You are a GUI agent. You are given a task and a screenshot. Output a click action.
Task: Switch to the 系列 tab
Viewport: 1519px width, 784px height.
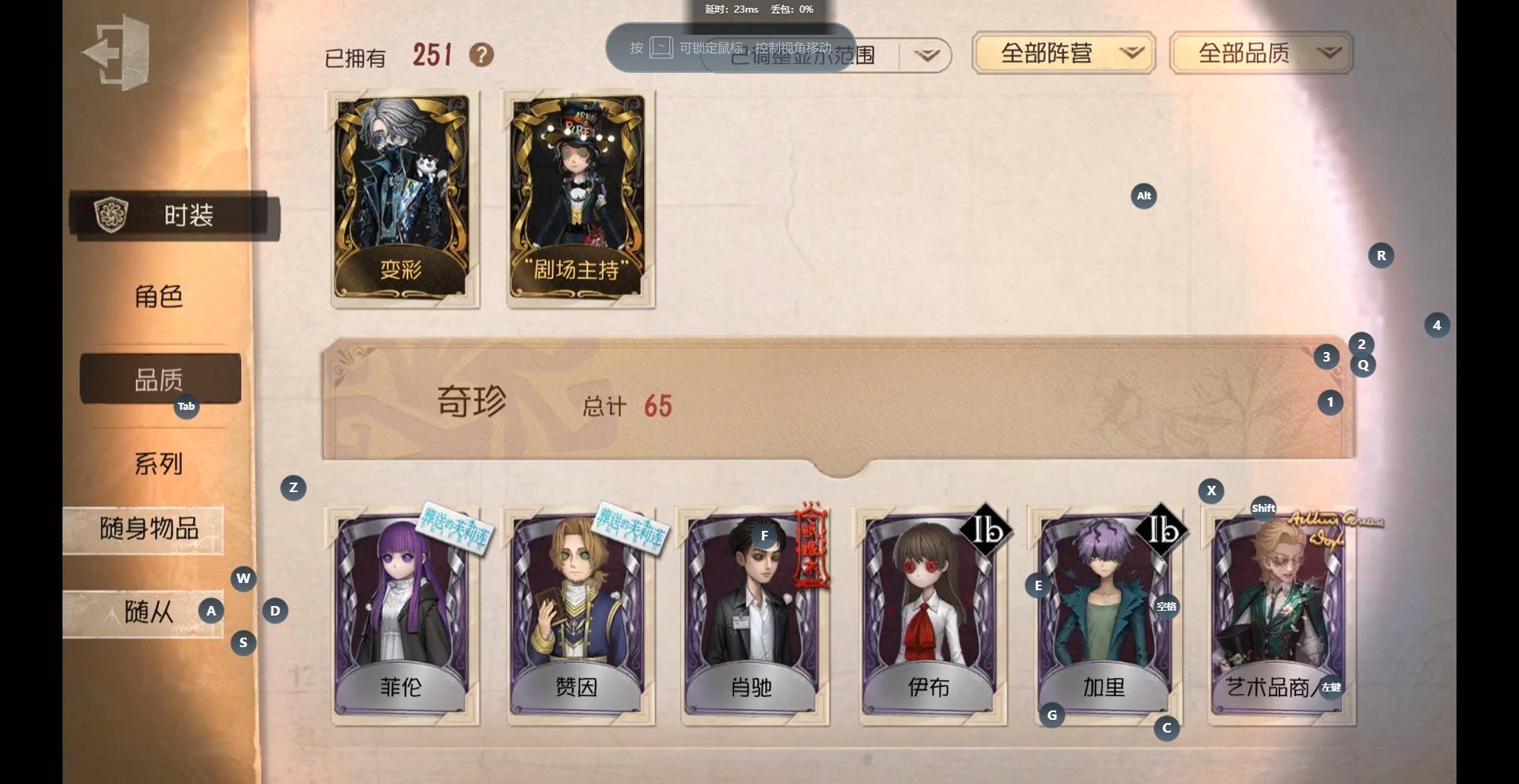159,464
